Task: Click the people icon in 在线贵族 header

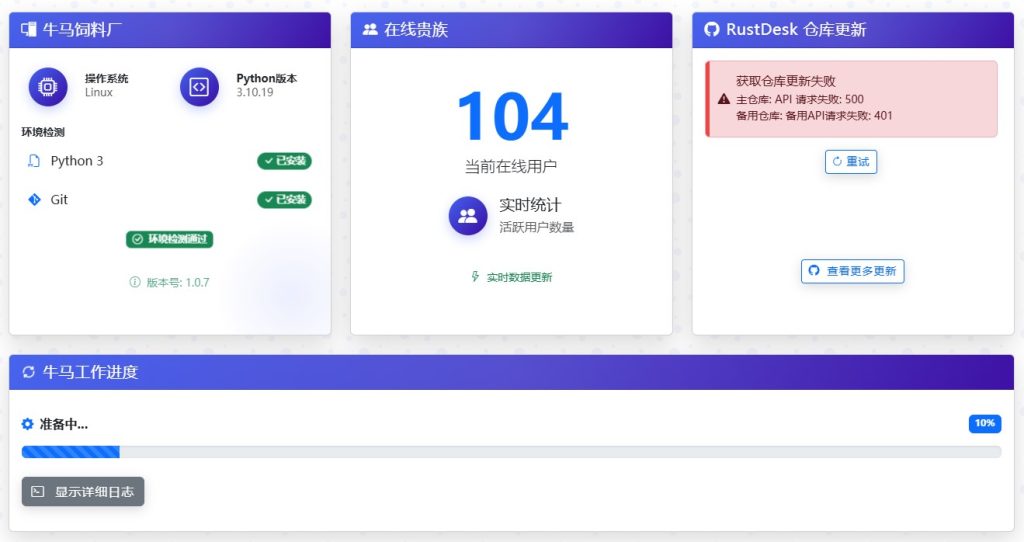Action: pyautogui.click(x=370, y=29)
